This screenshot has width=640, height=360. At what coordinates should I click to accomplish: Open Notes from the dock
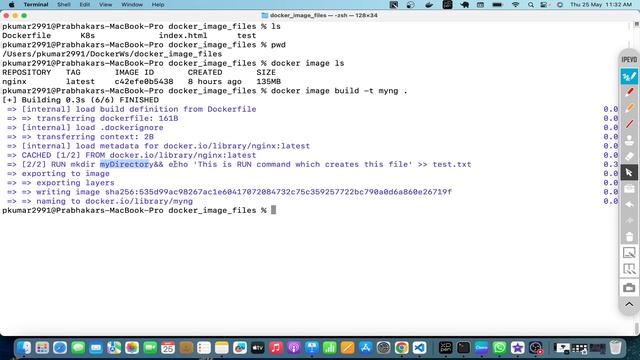click(222, 348)
